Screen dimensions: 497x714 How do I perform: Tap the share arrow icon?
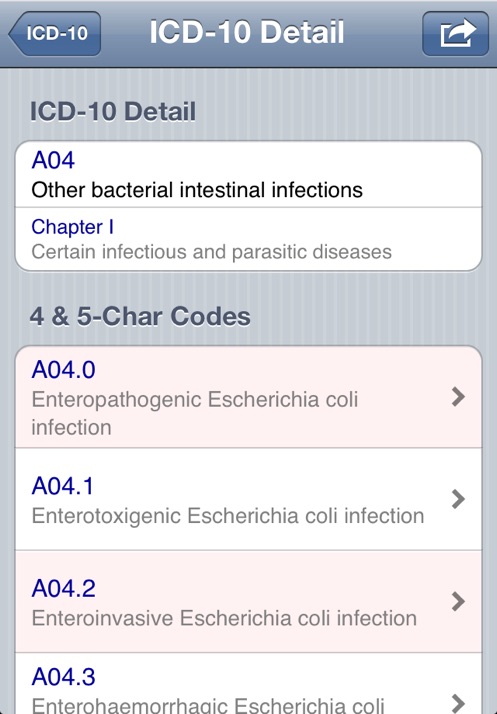point(455,33)
